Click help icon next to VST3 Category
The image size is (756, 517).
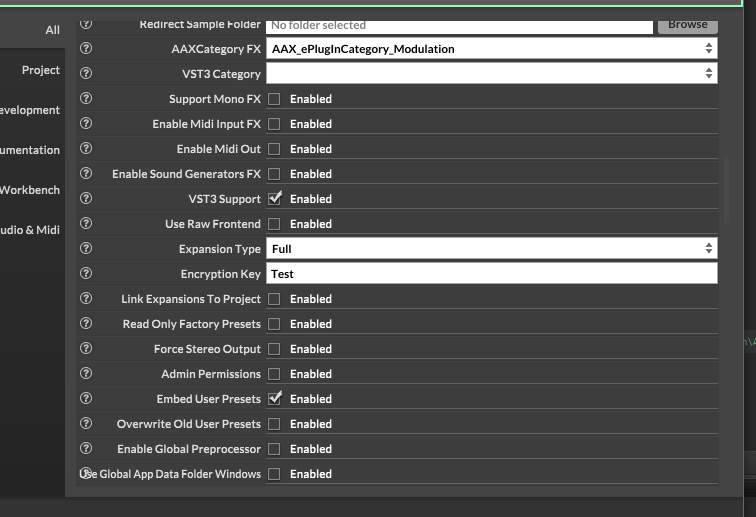[86, 73]
